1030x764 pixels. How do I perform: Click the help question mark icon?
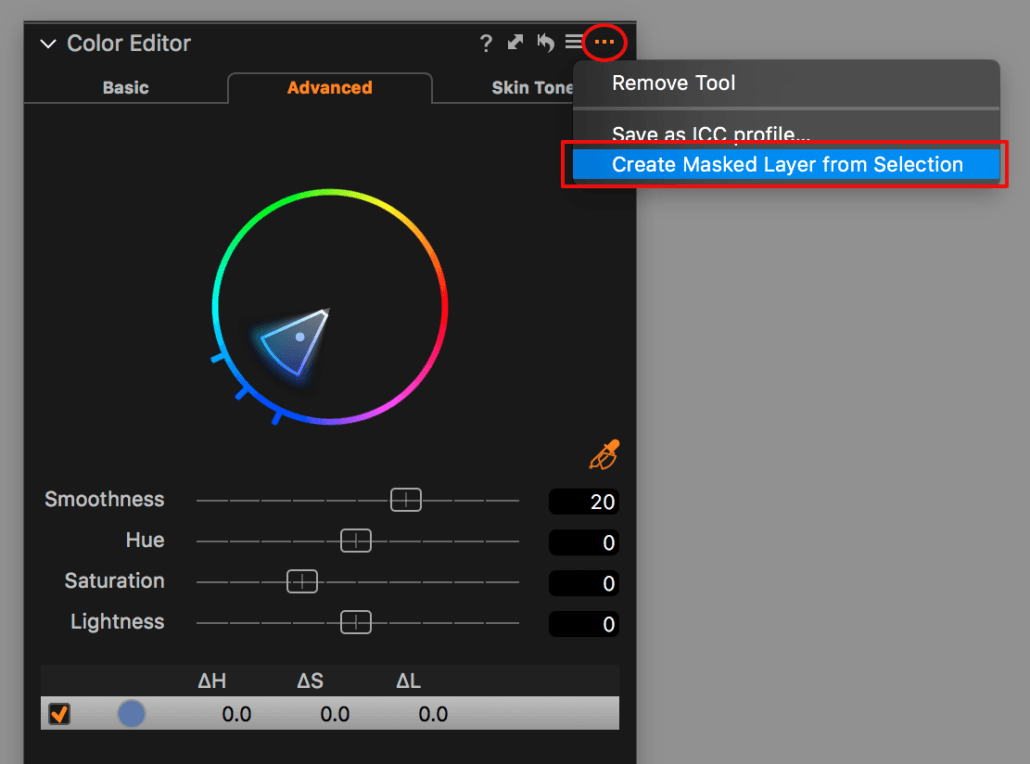pyautogui.click(x=486, y=43)
